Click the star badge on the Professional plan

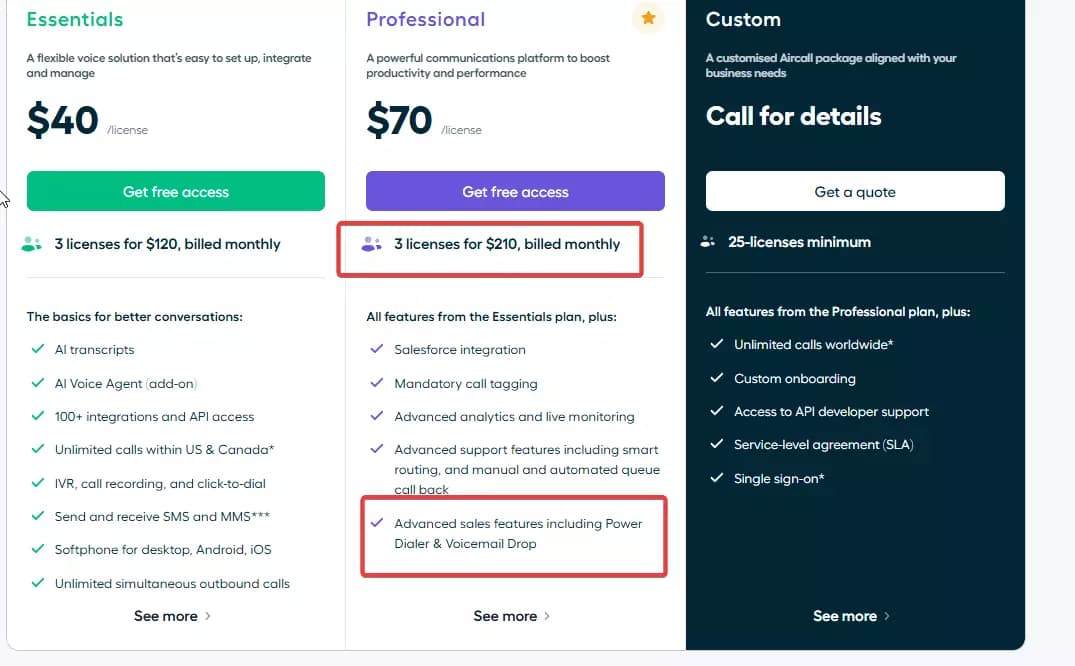pos(648,18)
